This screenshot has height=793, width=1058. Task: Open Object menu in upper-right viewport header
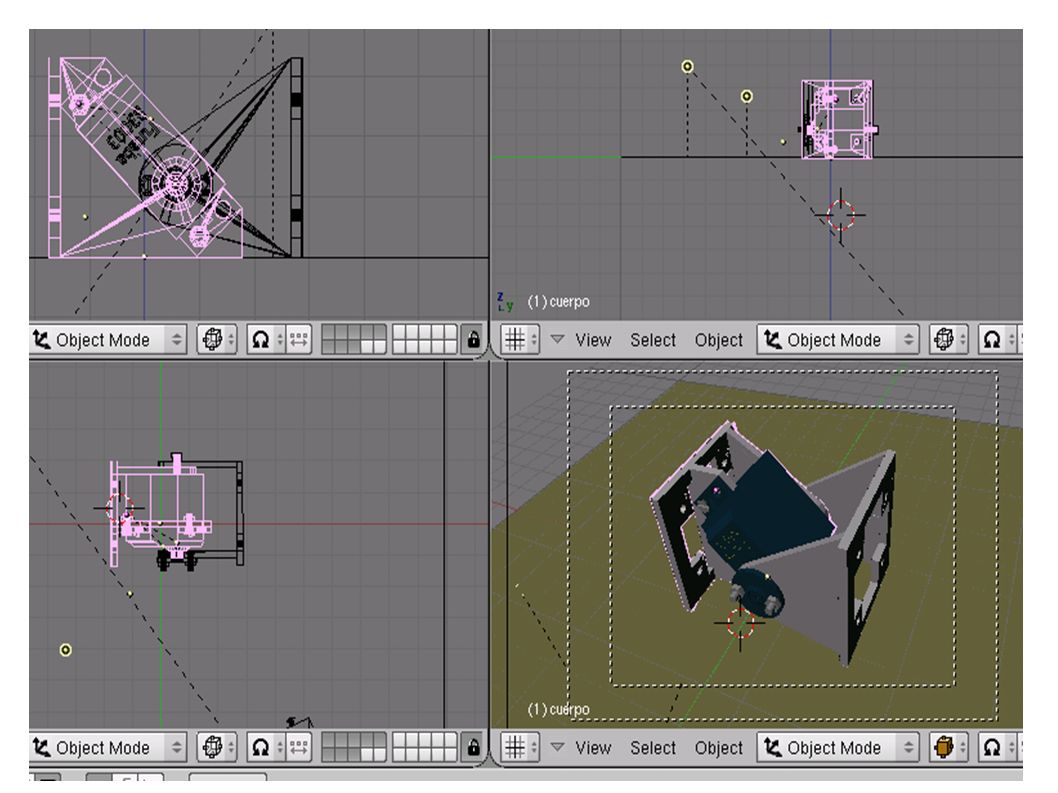tap(719, 340)
